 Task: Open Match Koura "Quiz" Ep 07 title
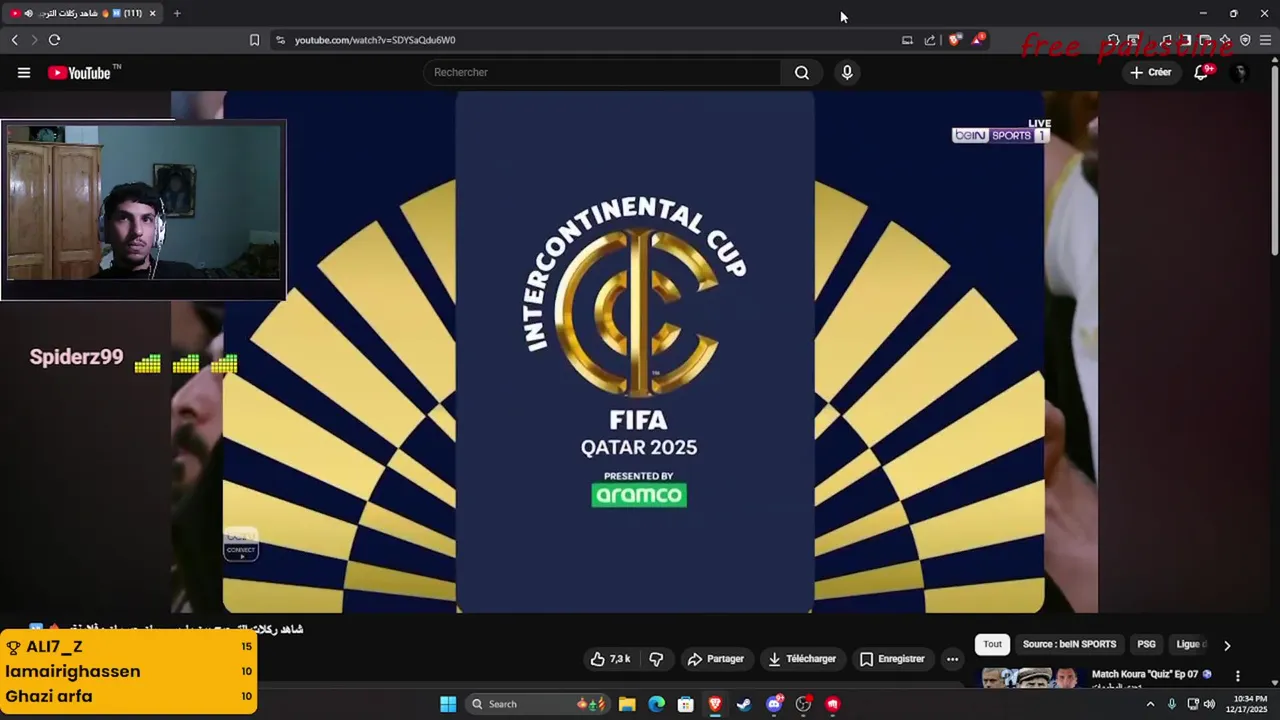tap(1151, 674)
